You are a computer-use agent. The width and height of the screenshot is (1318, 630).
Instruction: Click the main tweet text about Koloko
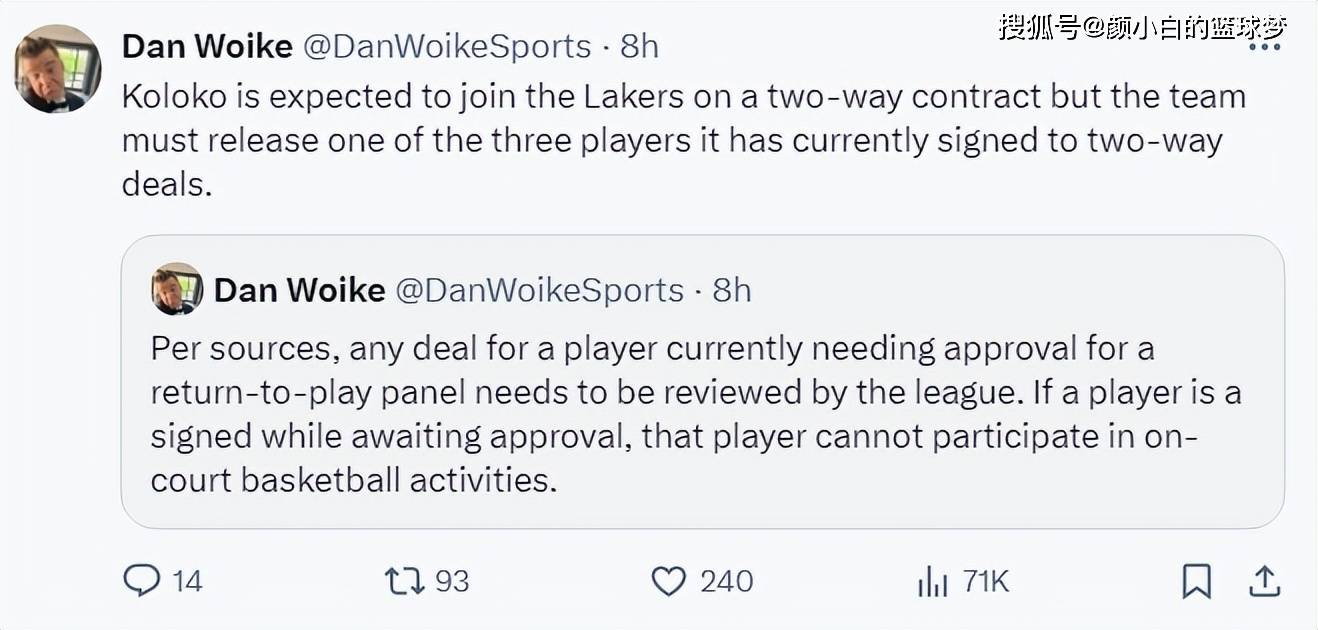click(684, 140)
